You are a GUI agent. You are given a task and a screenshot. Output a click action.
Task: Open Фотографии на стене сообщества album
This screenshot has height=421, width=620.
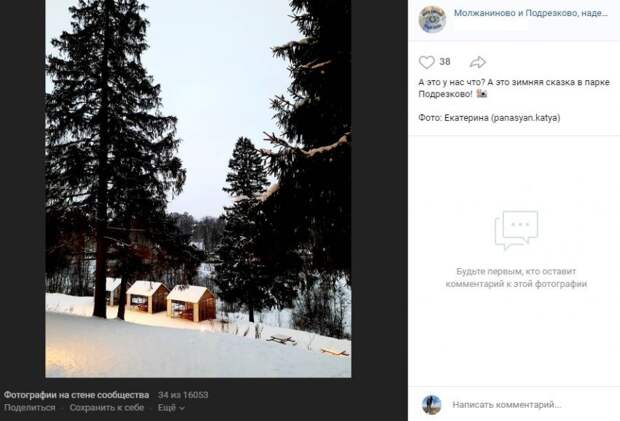coord(77,395)
